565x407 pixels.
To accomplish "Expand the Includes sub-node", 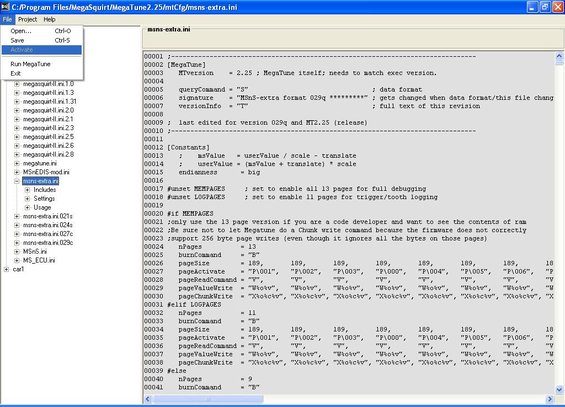I will (x=27, y=190).
